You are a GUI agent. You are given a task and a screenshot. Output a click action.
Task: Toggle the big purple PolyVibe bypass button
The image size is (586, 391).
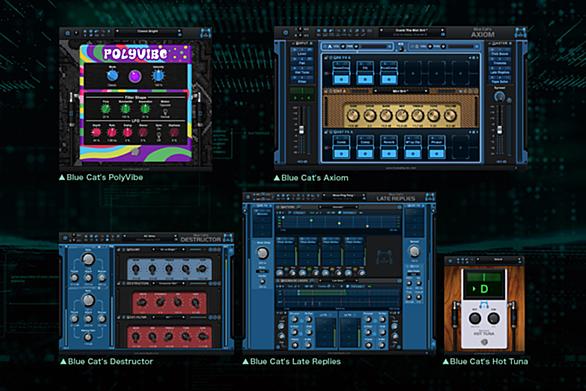(x=135, y=77)
